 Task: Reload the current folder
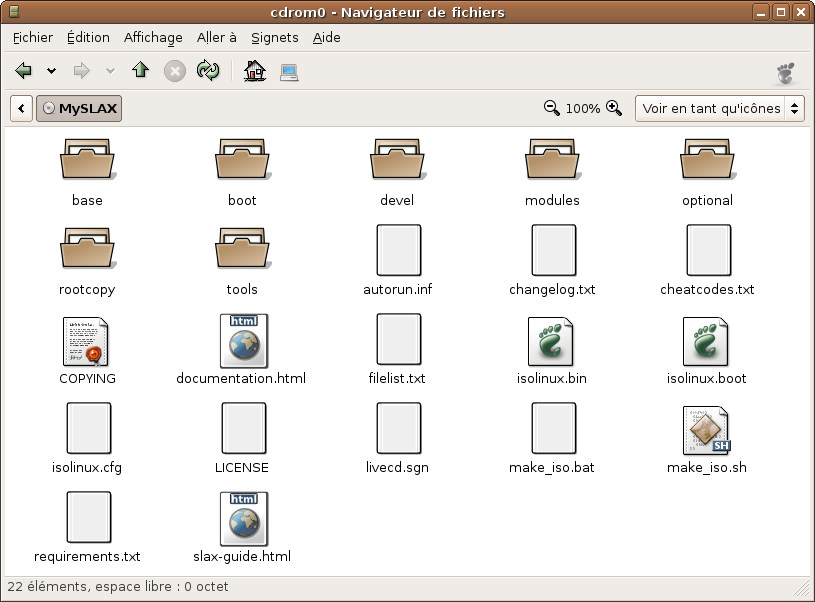207,71
